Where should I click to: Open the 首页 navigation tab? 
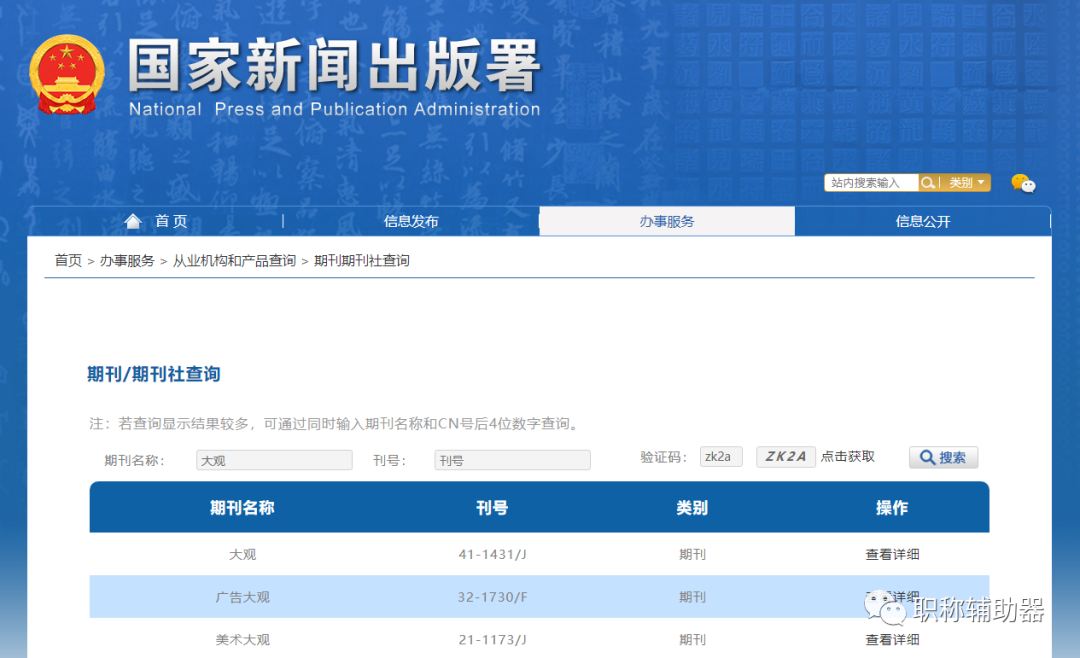click(x=156, y=221)
